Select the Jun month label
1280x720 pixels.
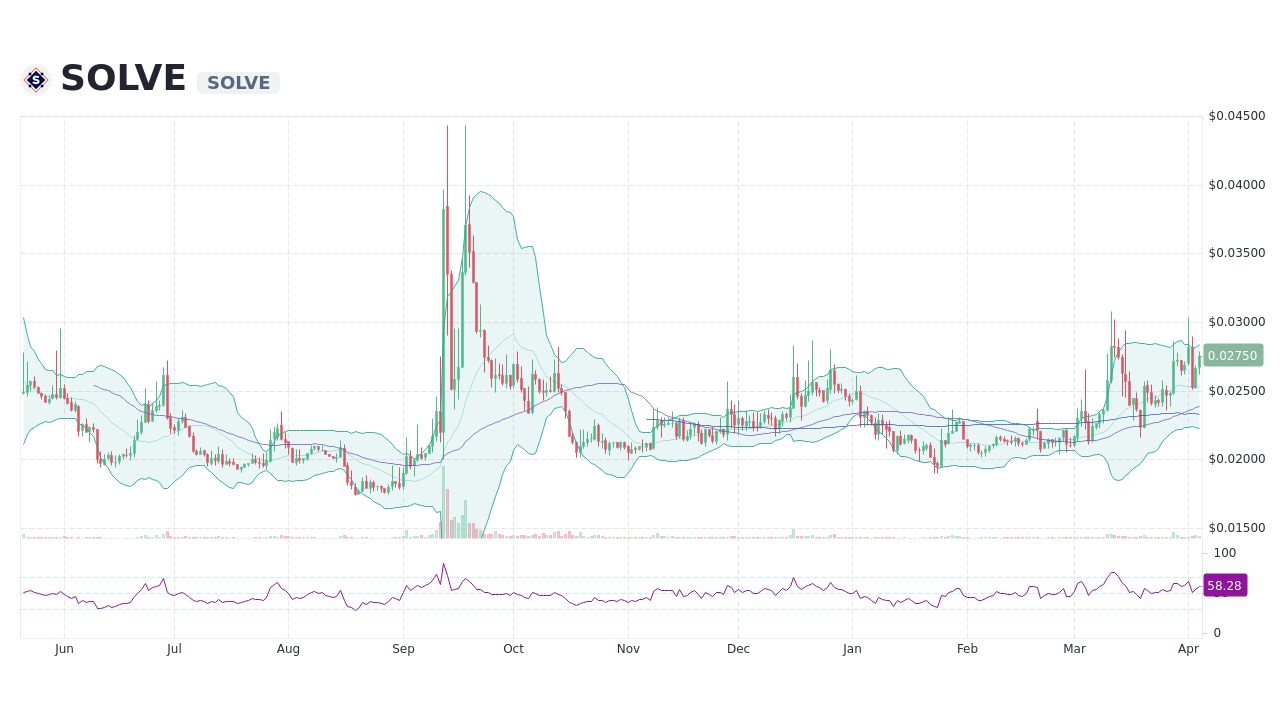pos(64,648)
